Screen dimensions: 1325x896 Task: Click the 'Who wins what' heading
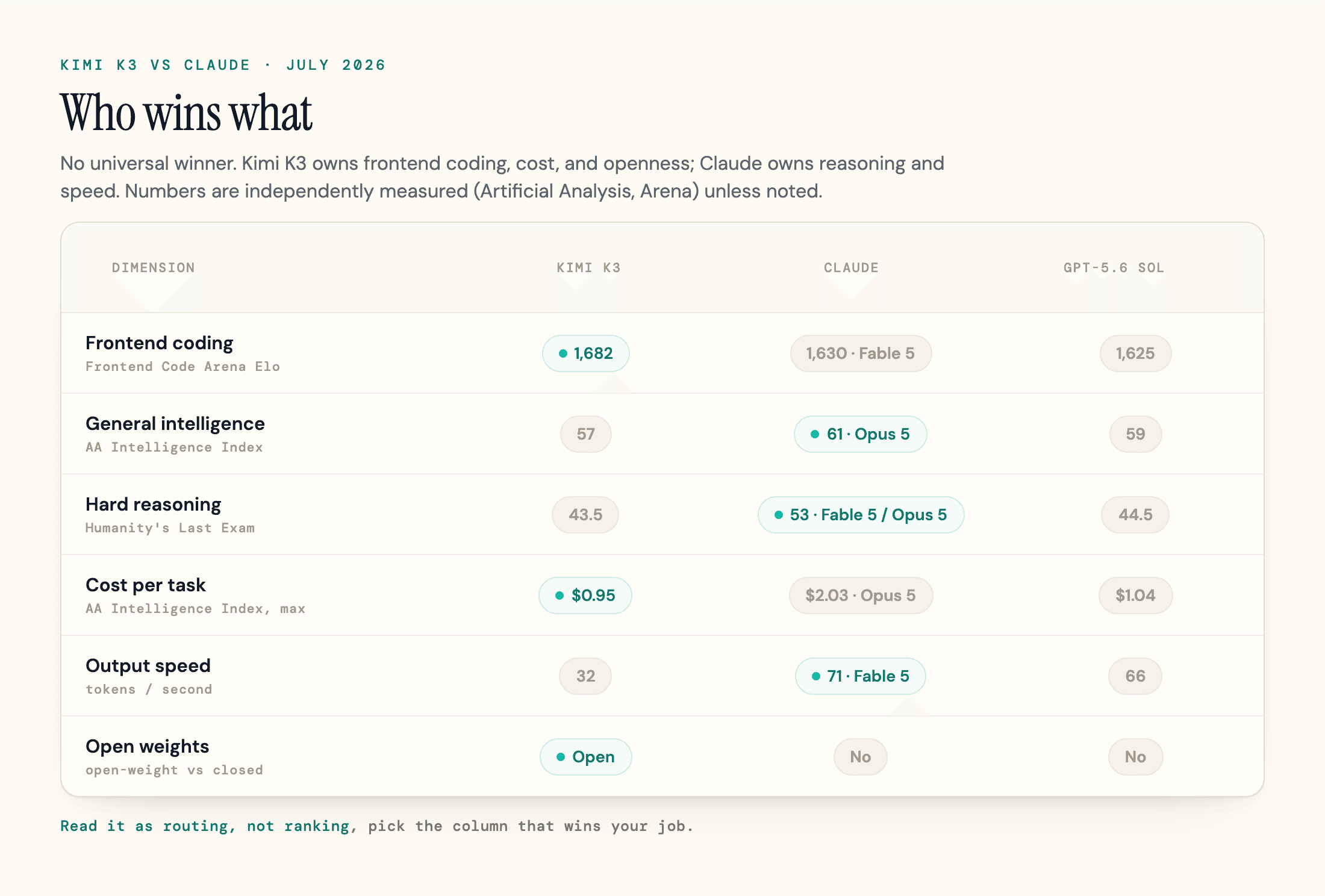pyautogui.click(x=186, y=113)
